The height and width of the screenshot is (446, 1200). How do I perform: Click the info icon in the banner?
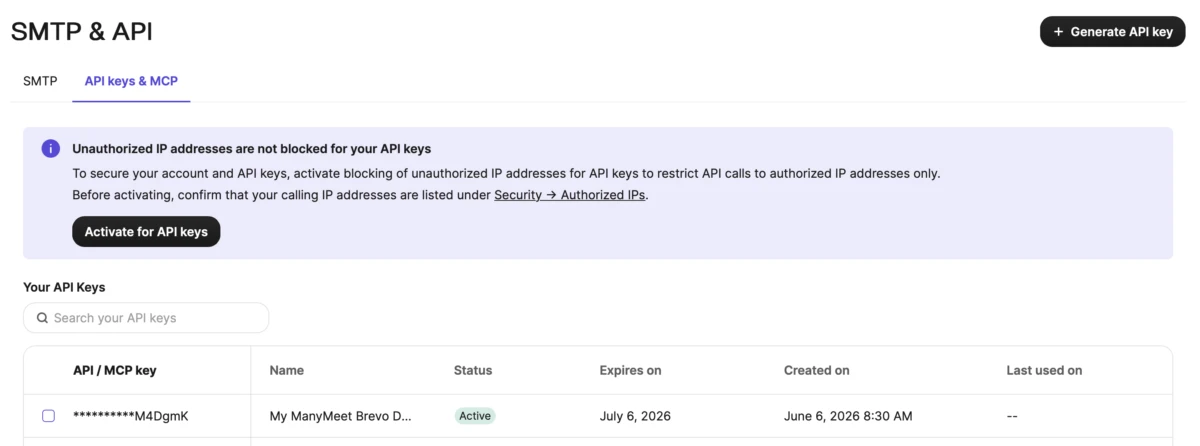point(50,148)
